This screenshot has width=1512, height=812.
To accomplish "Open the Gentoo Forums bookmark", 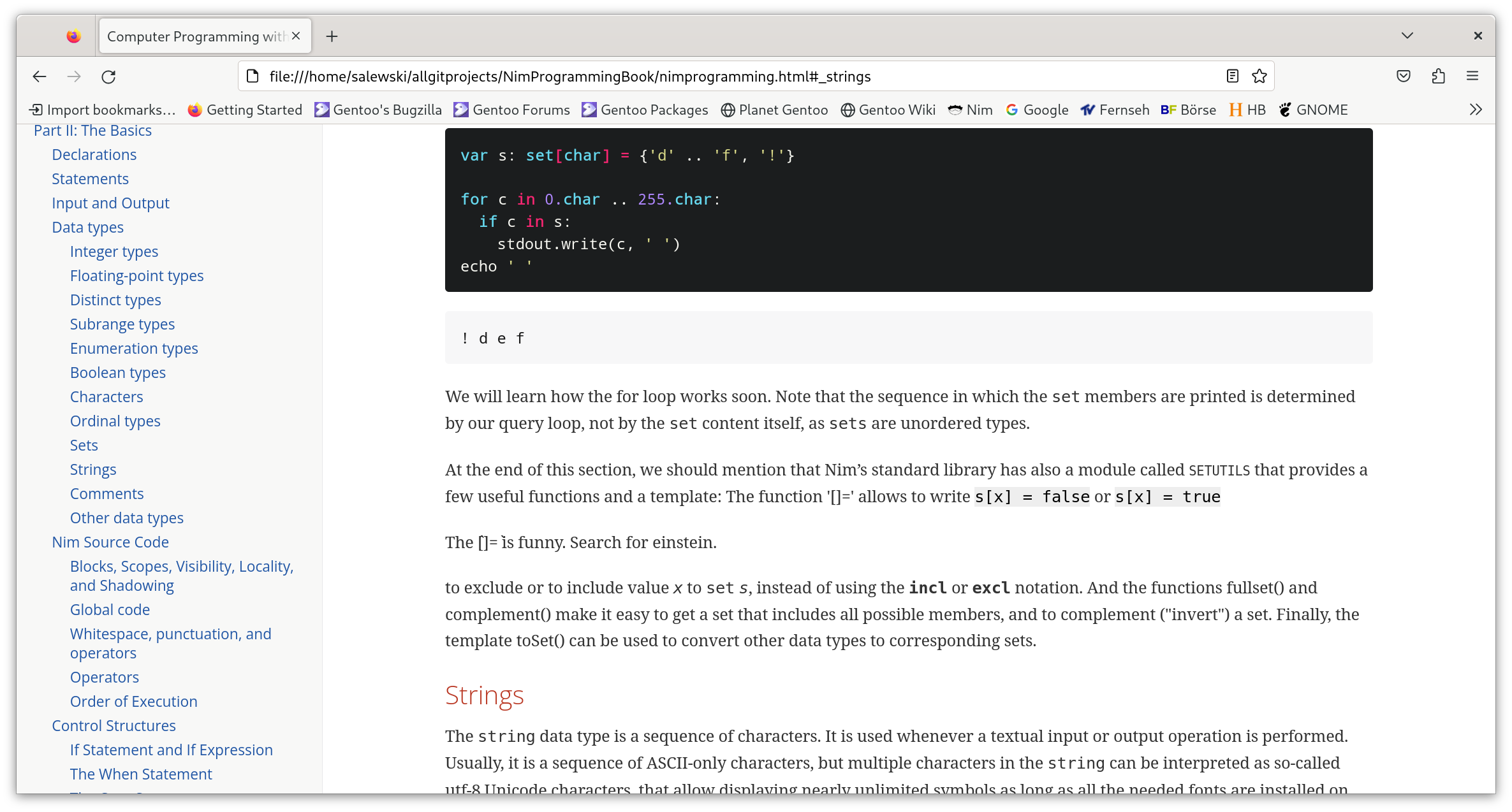I will [511, 110].
